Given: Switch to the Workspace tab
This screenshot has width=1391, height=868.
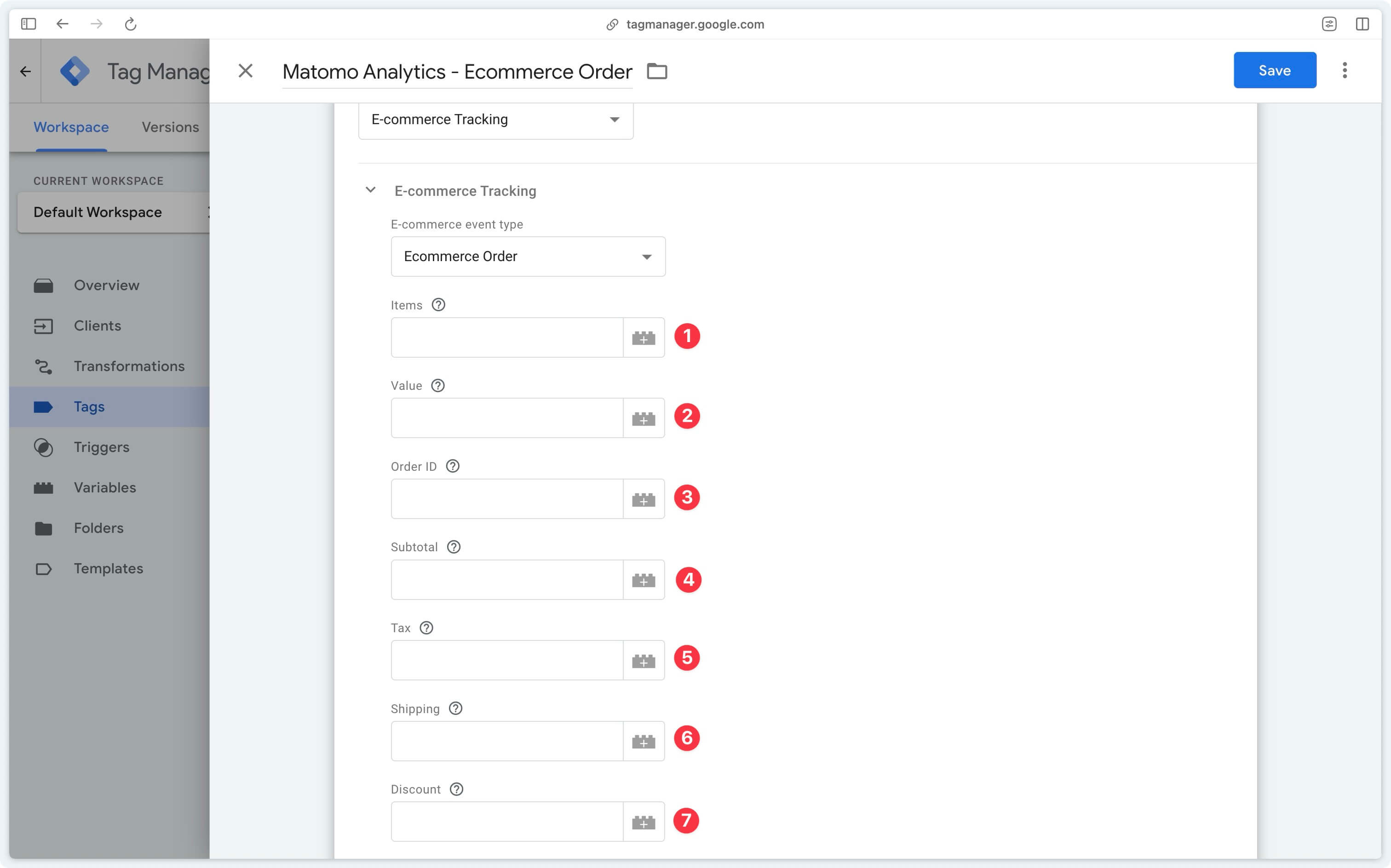Looking at the screenshot, I should click(71, 127).
